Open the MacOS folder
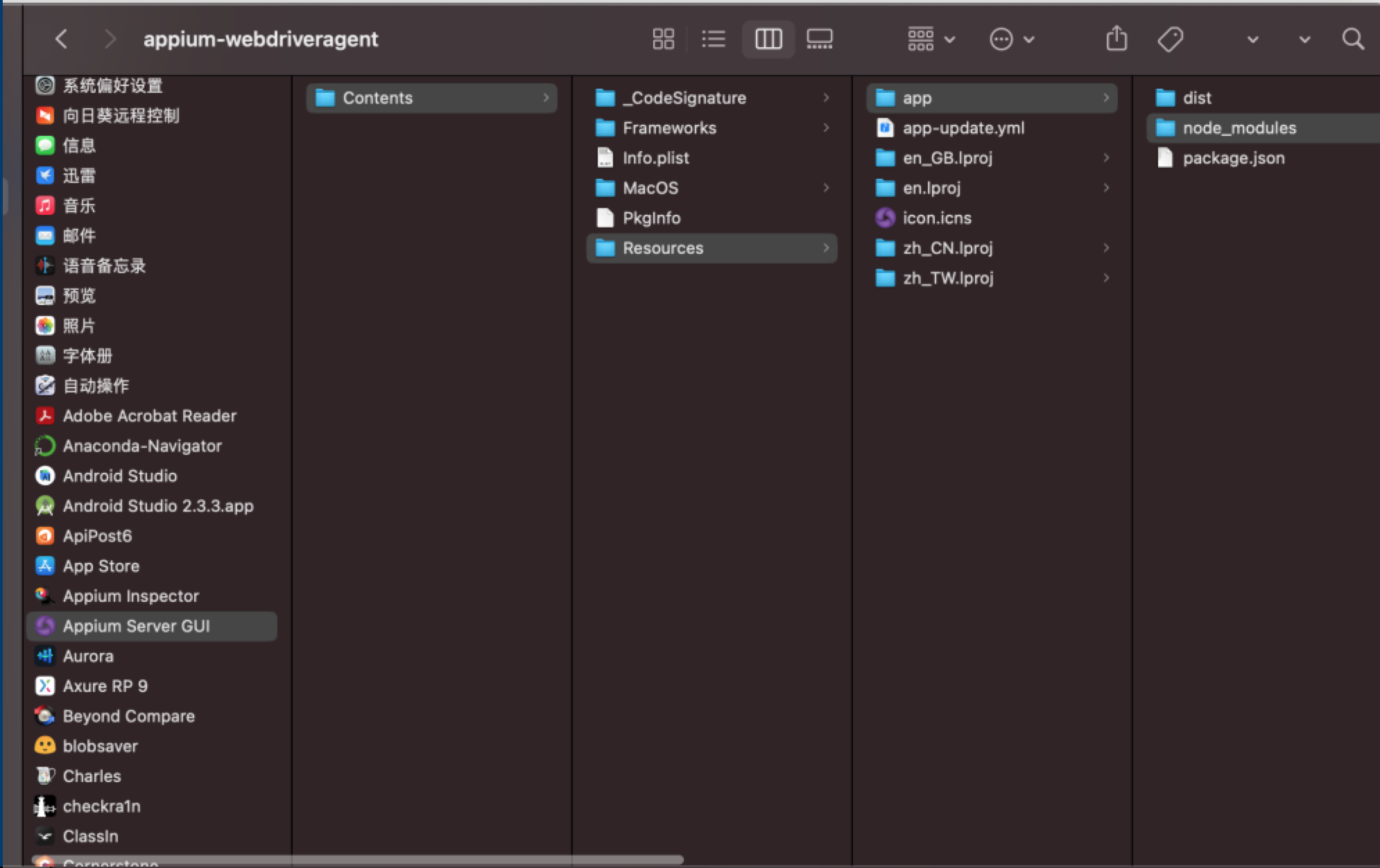 [x=712, y=188]
